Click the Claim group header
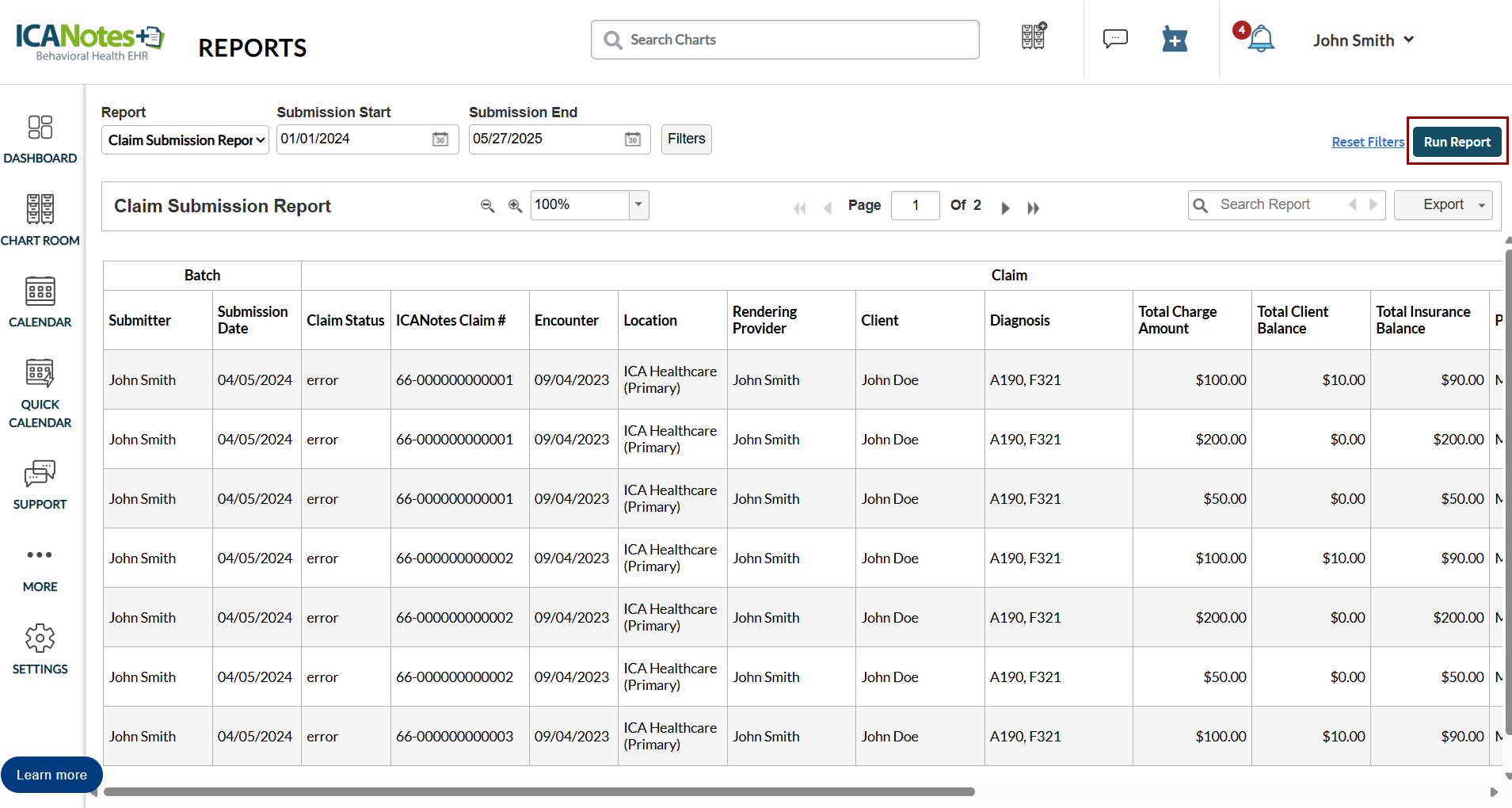The image size is (1512, 808). click(1009, 275)
